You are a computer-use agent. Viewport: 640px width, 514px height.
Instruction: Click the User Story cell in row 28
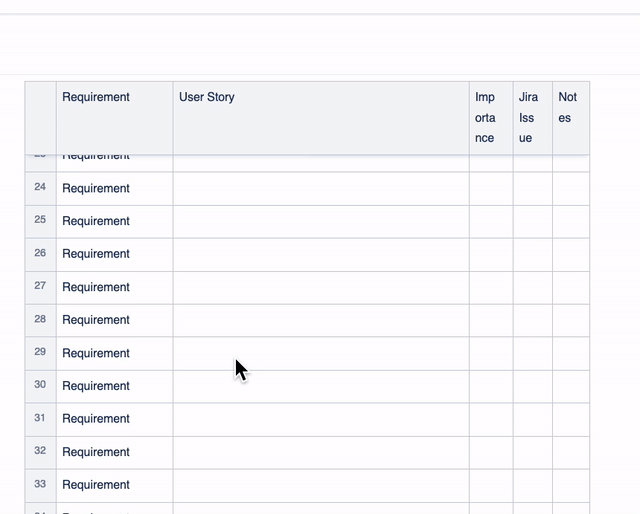[321, 321]
